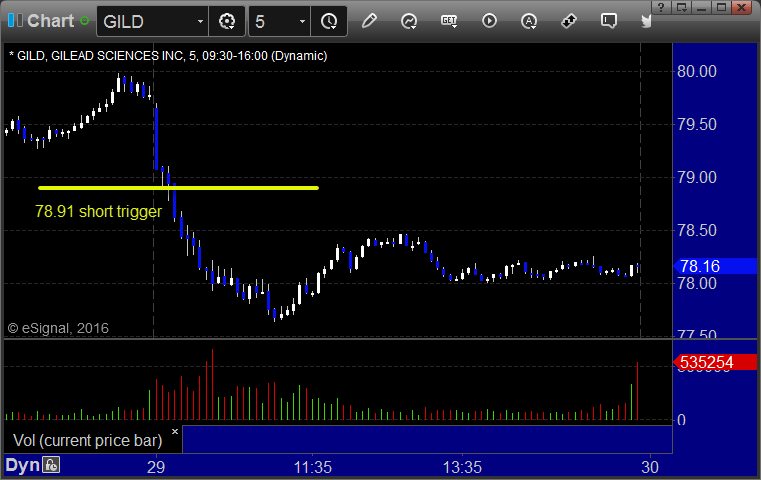The width and height of the screenshot is (761, 480).
Task: Click the GET icon in toolbar
Action: coord(449,21)
